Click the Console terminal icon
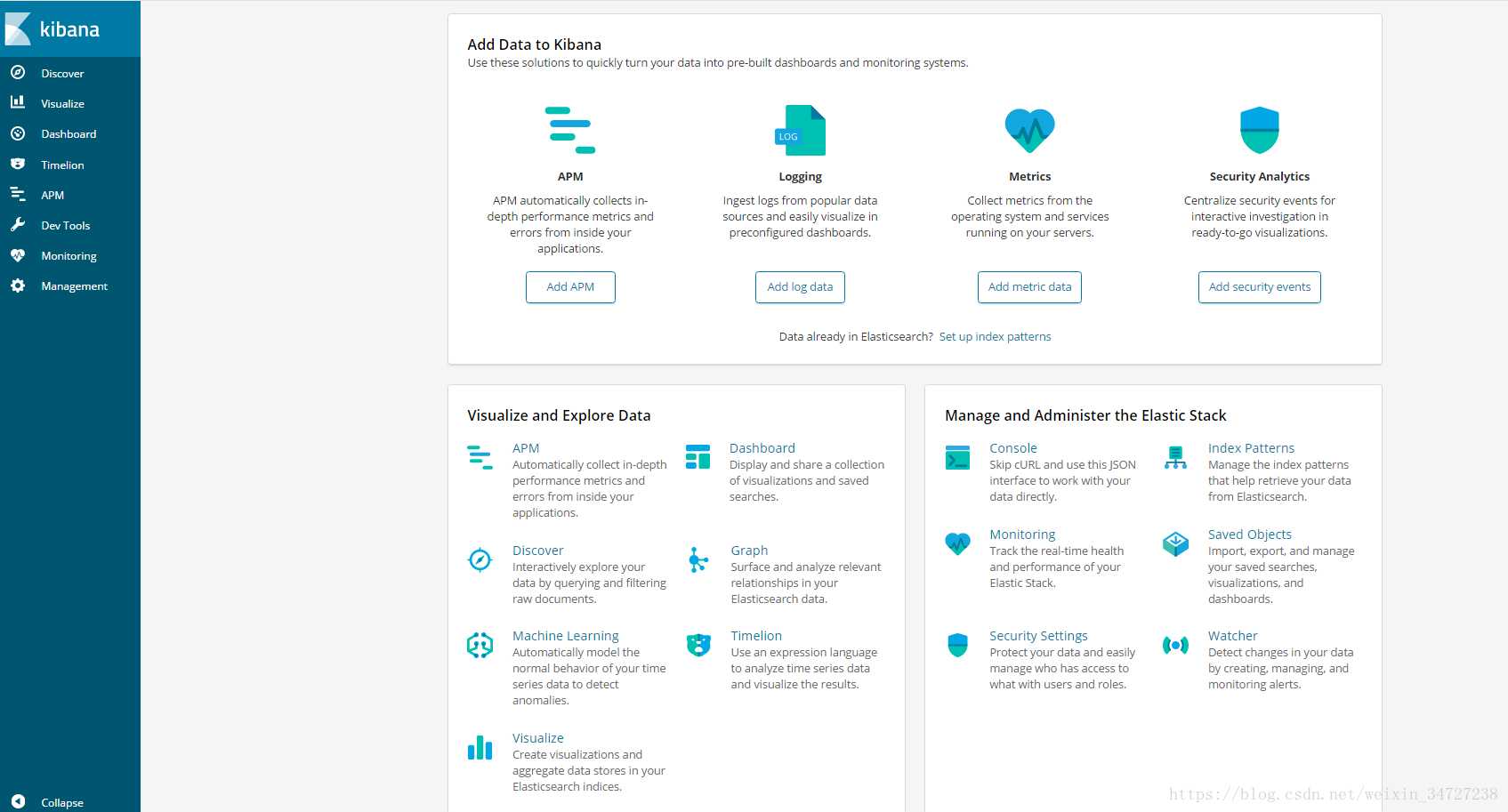 tap(957, 457)
